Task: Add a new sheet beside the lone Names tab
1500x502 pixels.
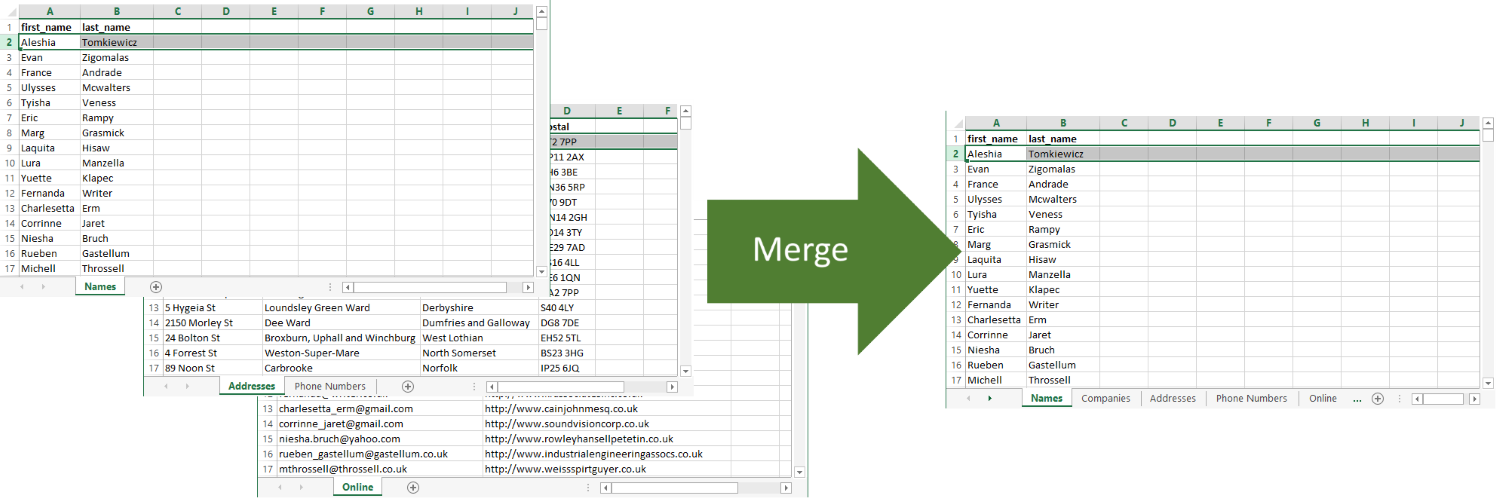Action: tap(155, 287)
